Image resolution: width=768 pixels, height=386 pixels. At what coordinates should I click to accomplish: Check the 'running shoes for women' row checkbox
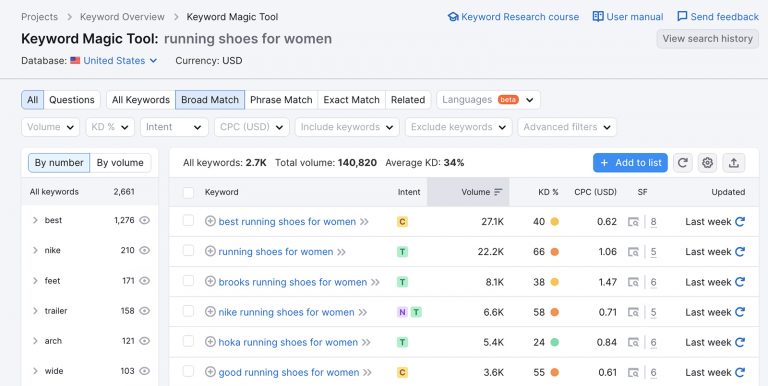(188, 251)
